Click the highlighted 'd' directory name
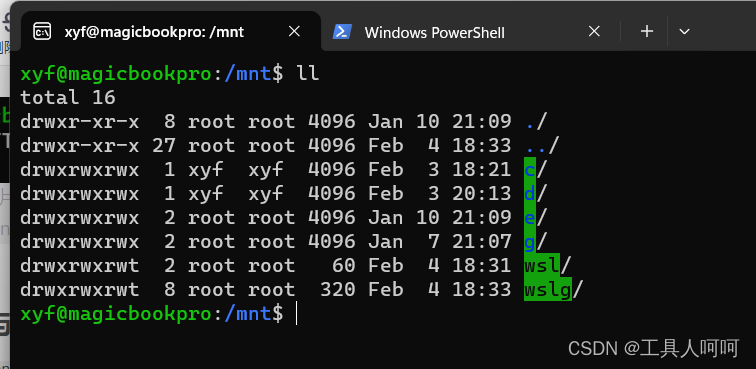Viewport: 756px width, 369px height. [x=530, y=193]
